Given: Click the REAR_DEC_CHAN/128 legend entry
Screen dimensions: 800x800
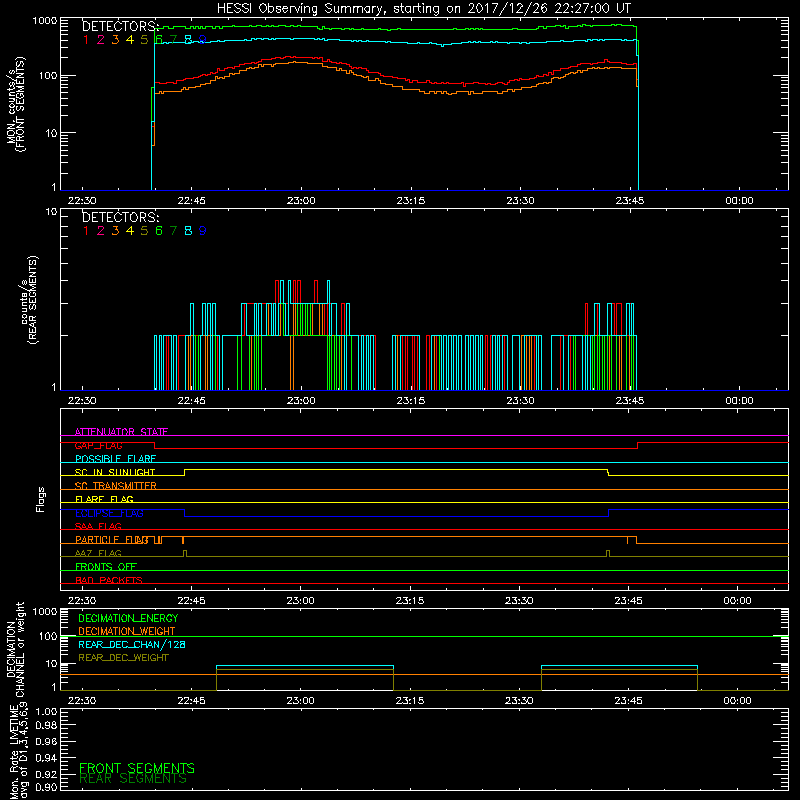Looking at the screenshot, I should coord(132,644).
